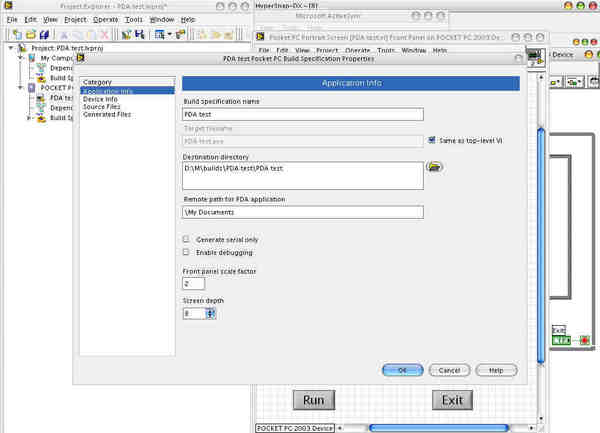Click Build Specifications icon under POCKET PC target
Image resolution: width=600 pixels, height=433 pixels.
point(41,118)
